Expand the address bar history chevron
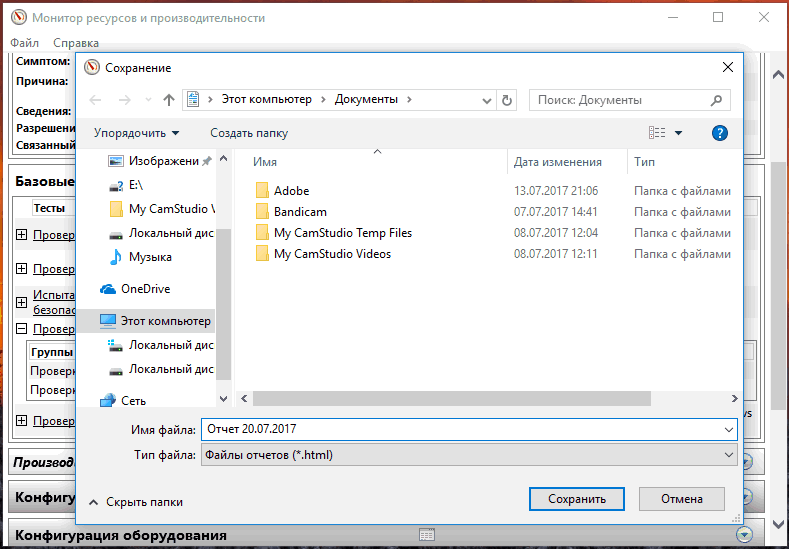789x549 pixels. [487, 101]
